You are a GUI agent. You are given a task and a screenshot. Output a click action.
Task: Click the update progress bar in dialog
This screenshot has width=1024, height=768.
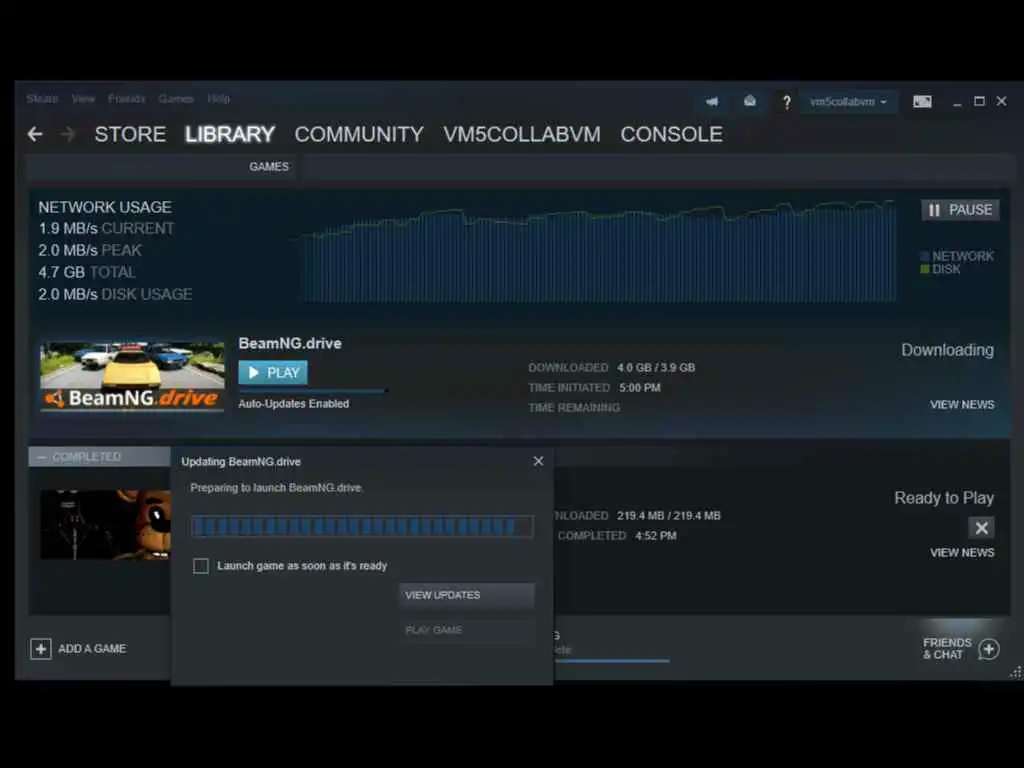point(362,526)
